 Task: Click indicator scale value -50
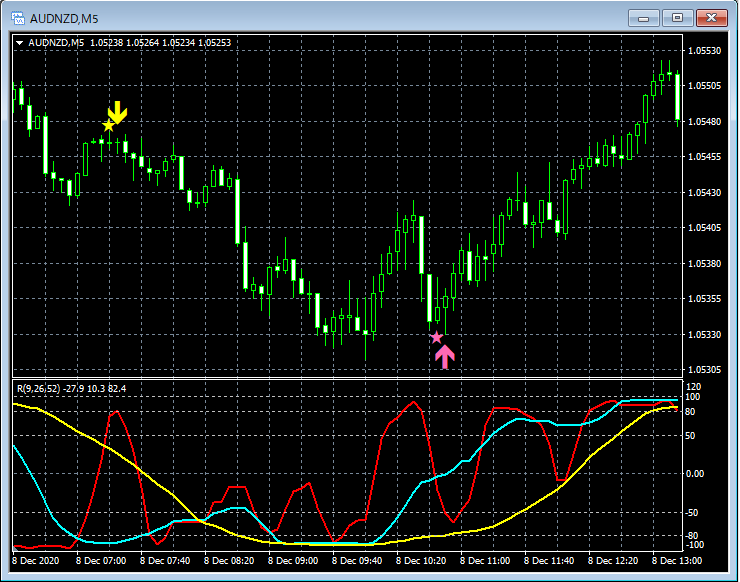[x=691, y=513]
